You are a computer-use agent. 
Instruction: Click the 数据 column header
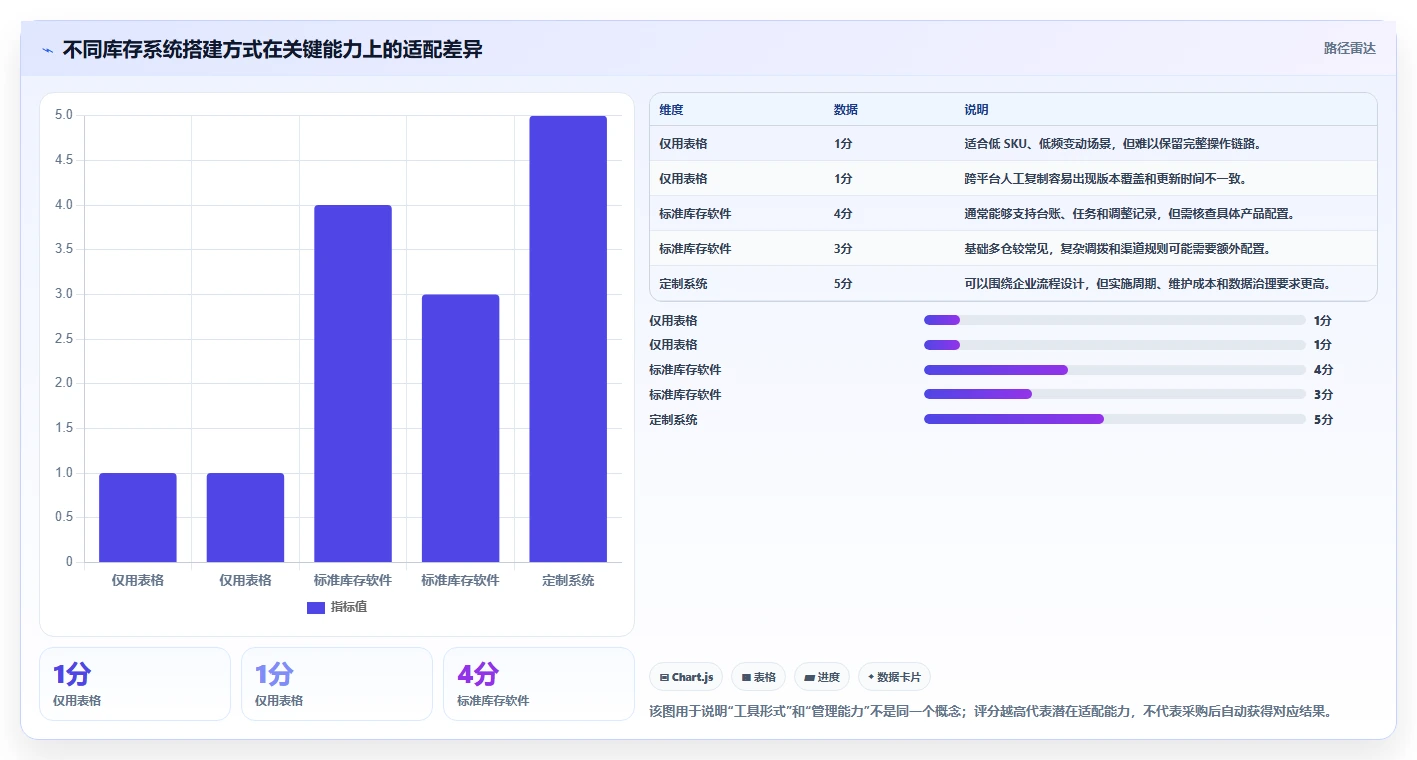pyautogui.click(x=846, y=110)
